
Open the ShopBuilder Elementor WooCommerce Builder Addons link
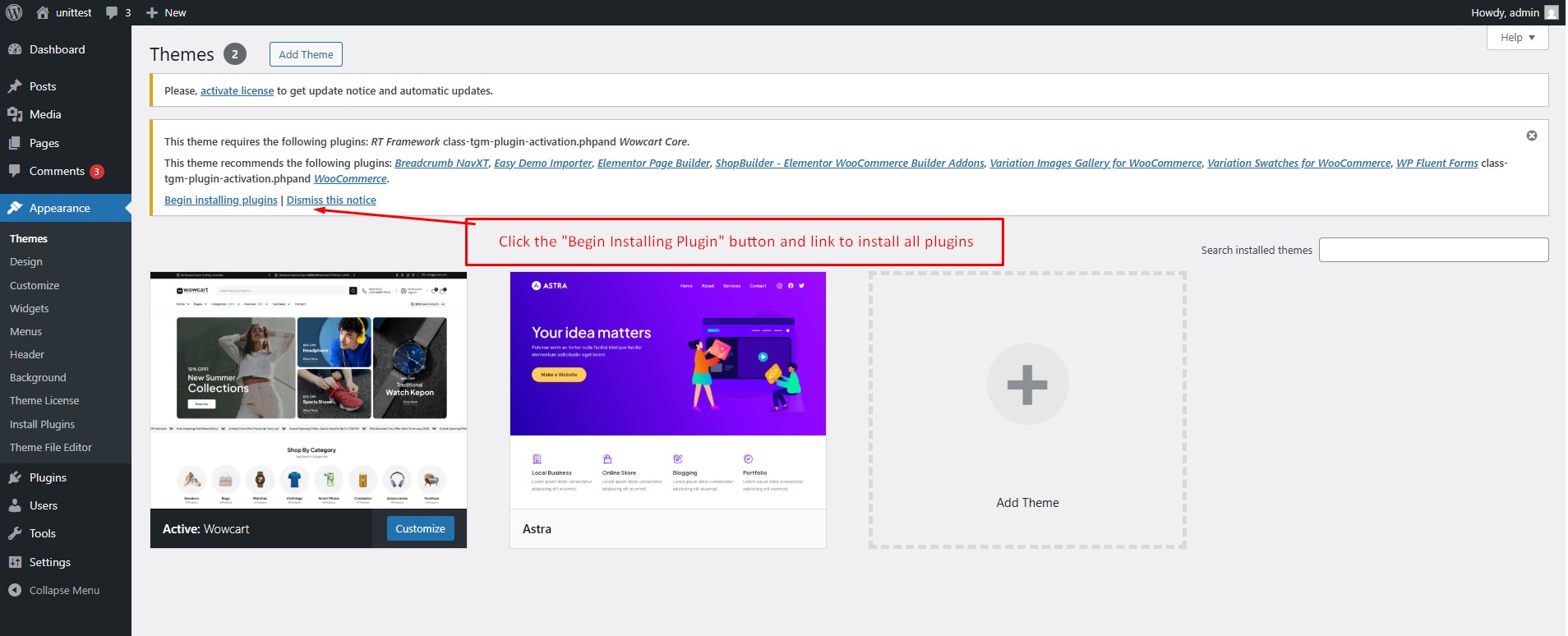[850, 163]
